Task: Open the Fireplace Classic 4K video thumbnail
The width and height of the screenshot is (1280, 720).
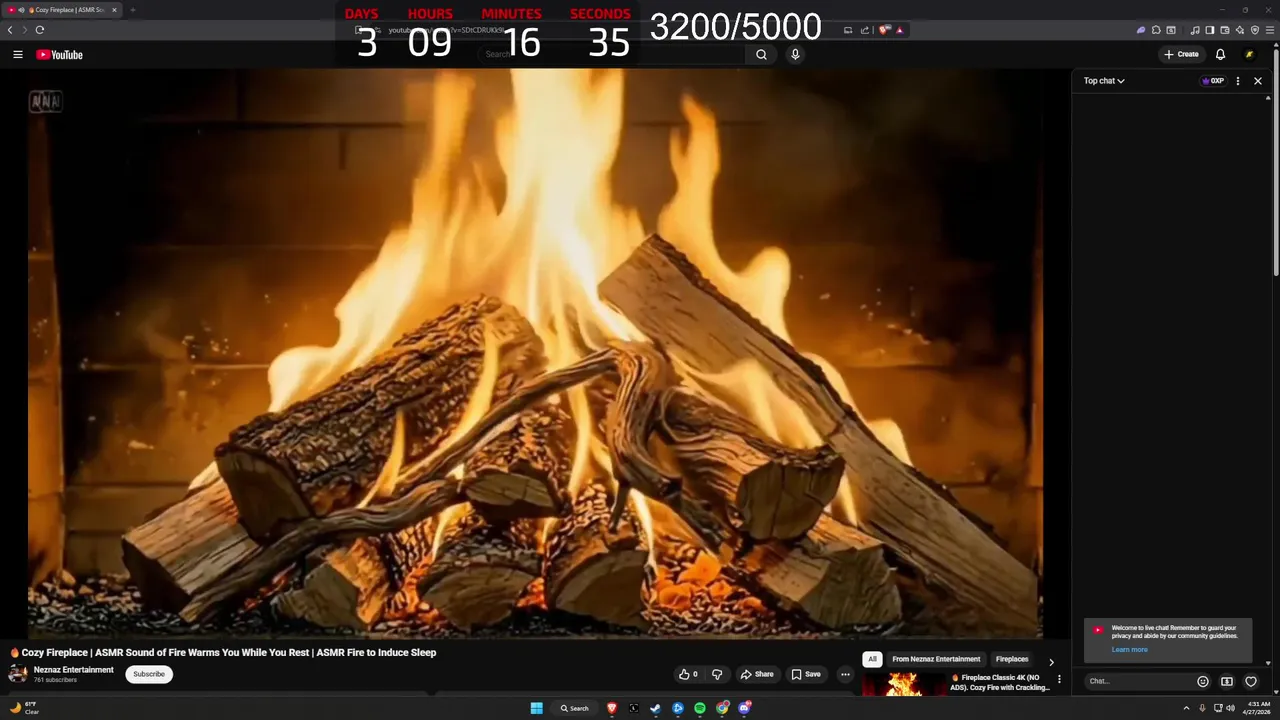Action: pos(904,684)
